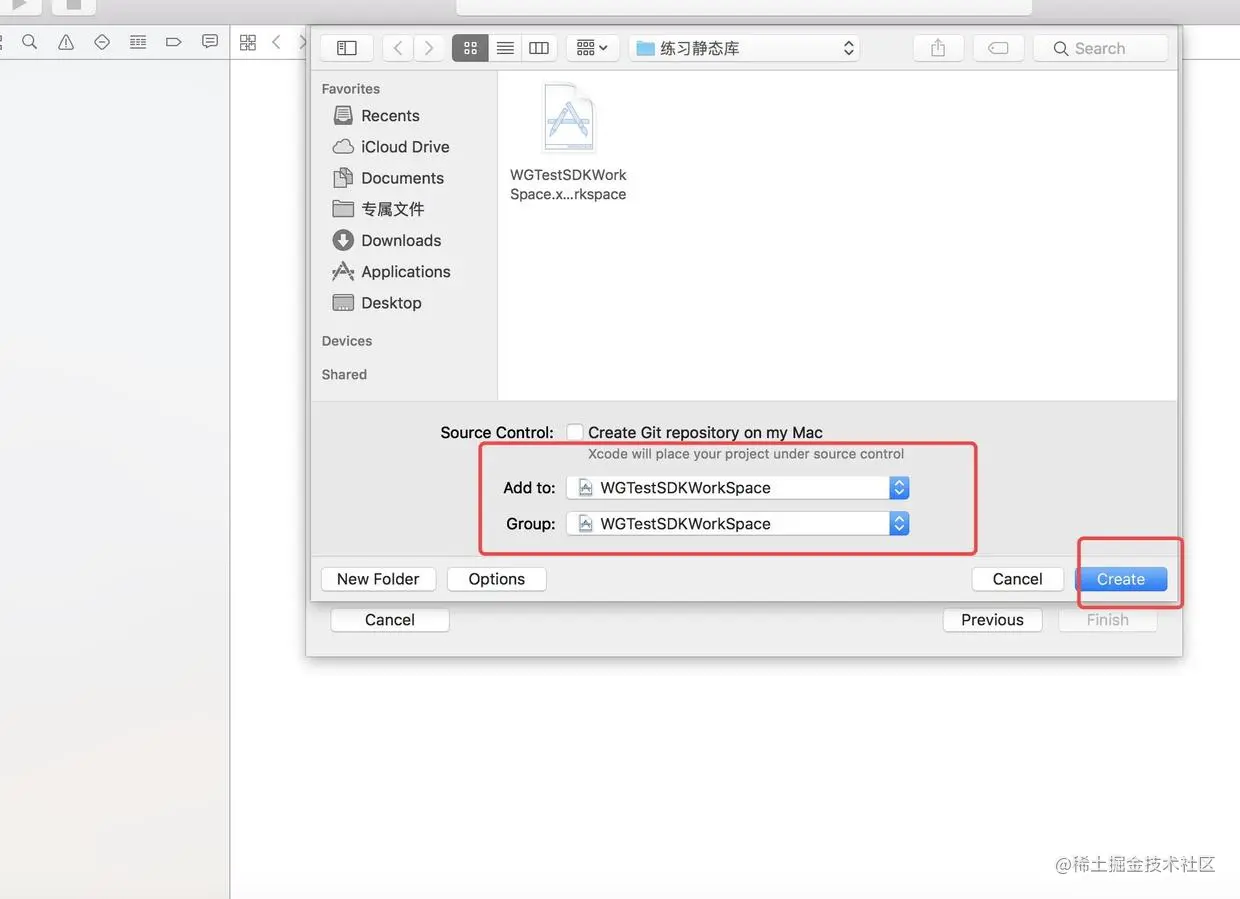Open the 练习静态库 folder path popup
Image resolution: width=1240 pixels, height=899 pixels.
pos(745,48)
